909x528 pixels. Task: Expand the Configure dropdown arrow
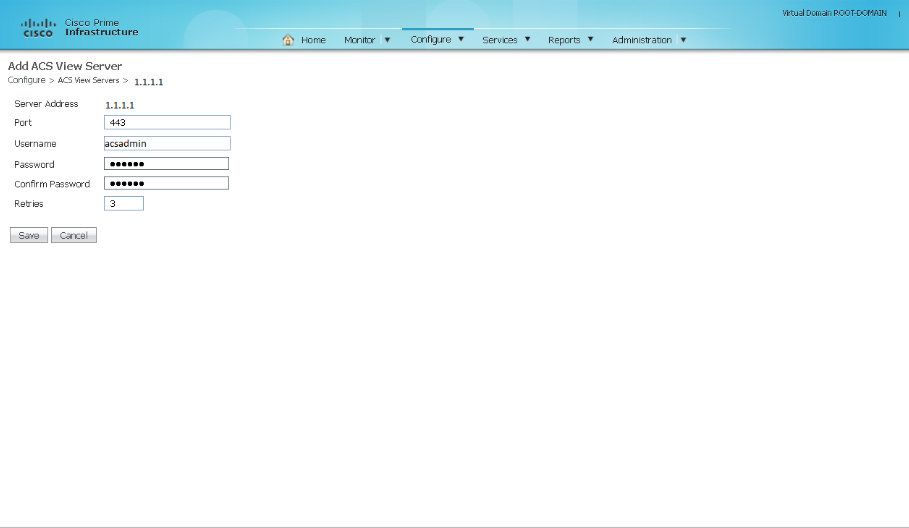coord(461,39)
